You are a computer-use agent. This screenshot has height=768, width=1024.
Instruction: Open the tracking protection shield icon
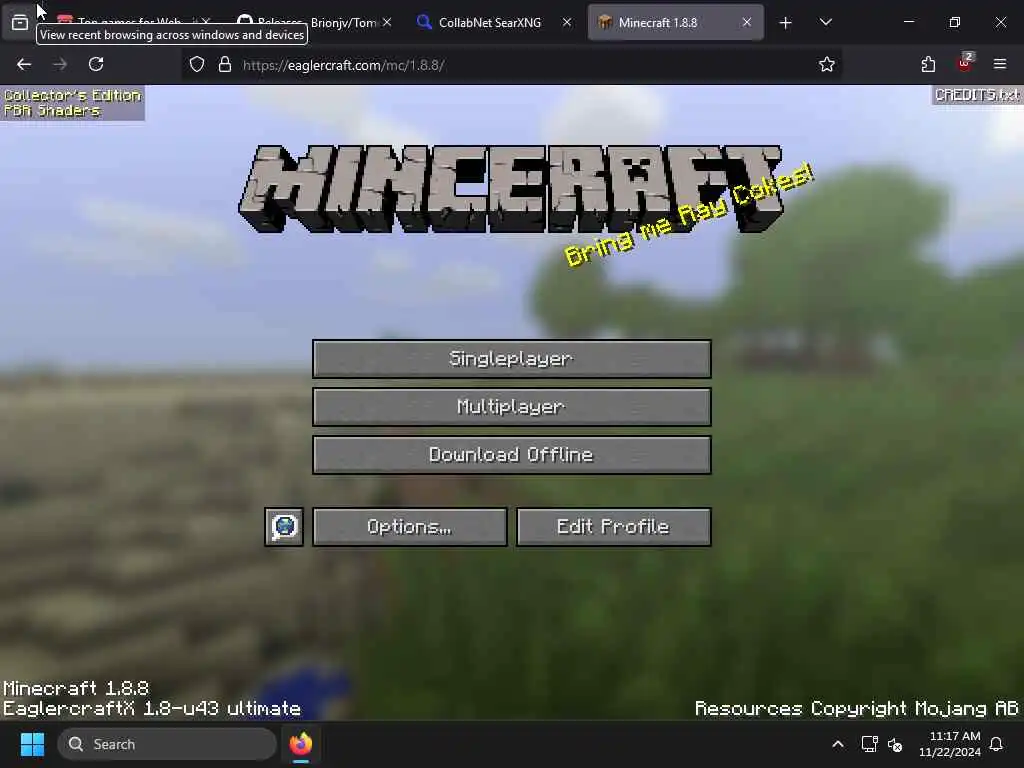[x=197, y=65]
